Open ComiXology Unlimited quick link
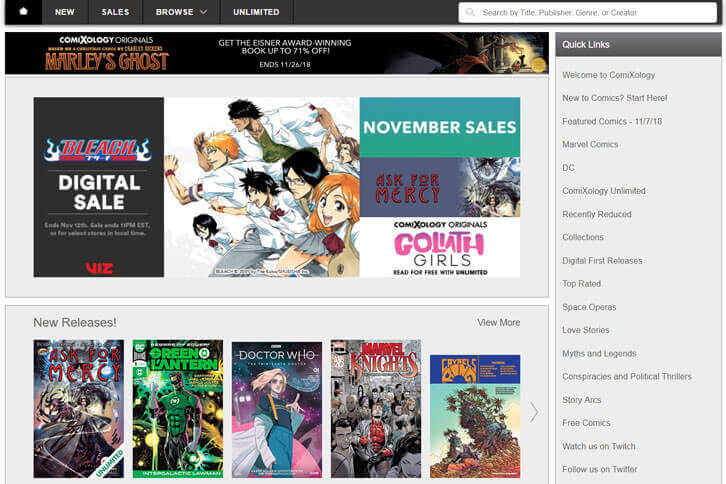726x484 pixels. (604, 191)
